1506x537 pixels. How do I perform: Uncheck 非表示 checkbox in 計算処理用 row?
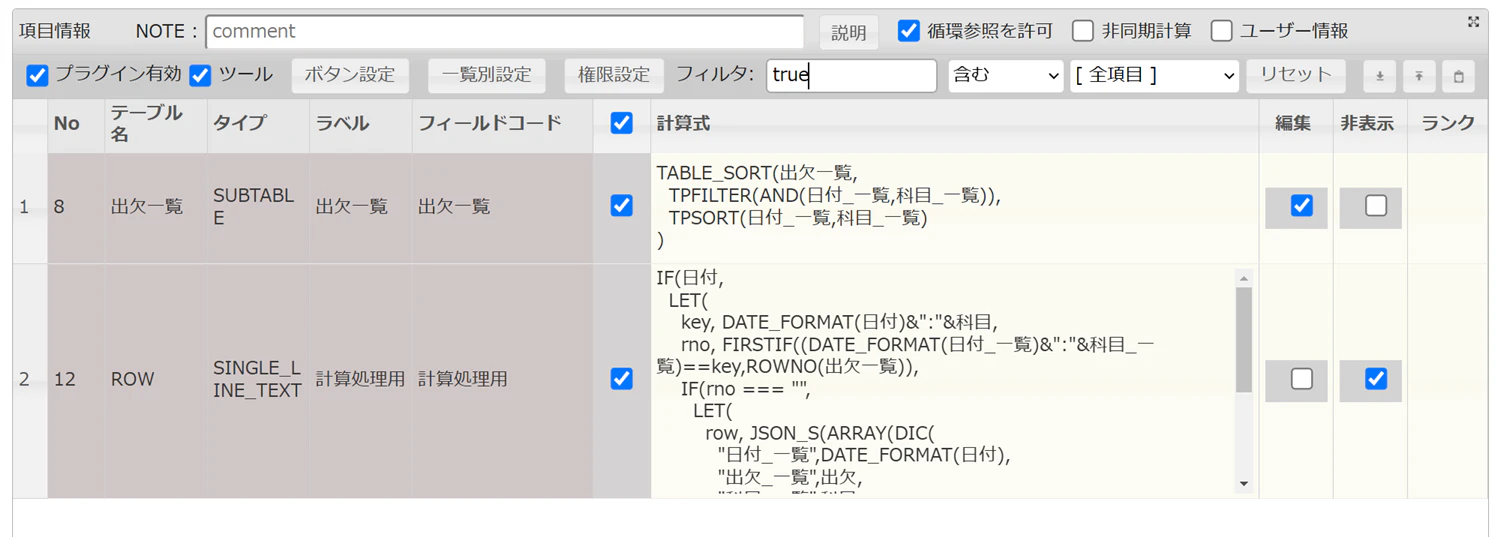1376,379
